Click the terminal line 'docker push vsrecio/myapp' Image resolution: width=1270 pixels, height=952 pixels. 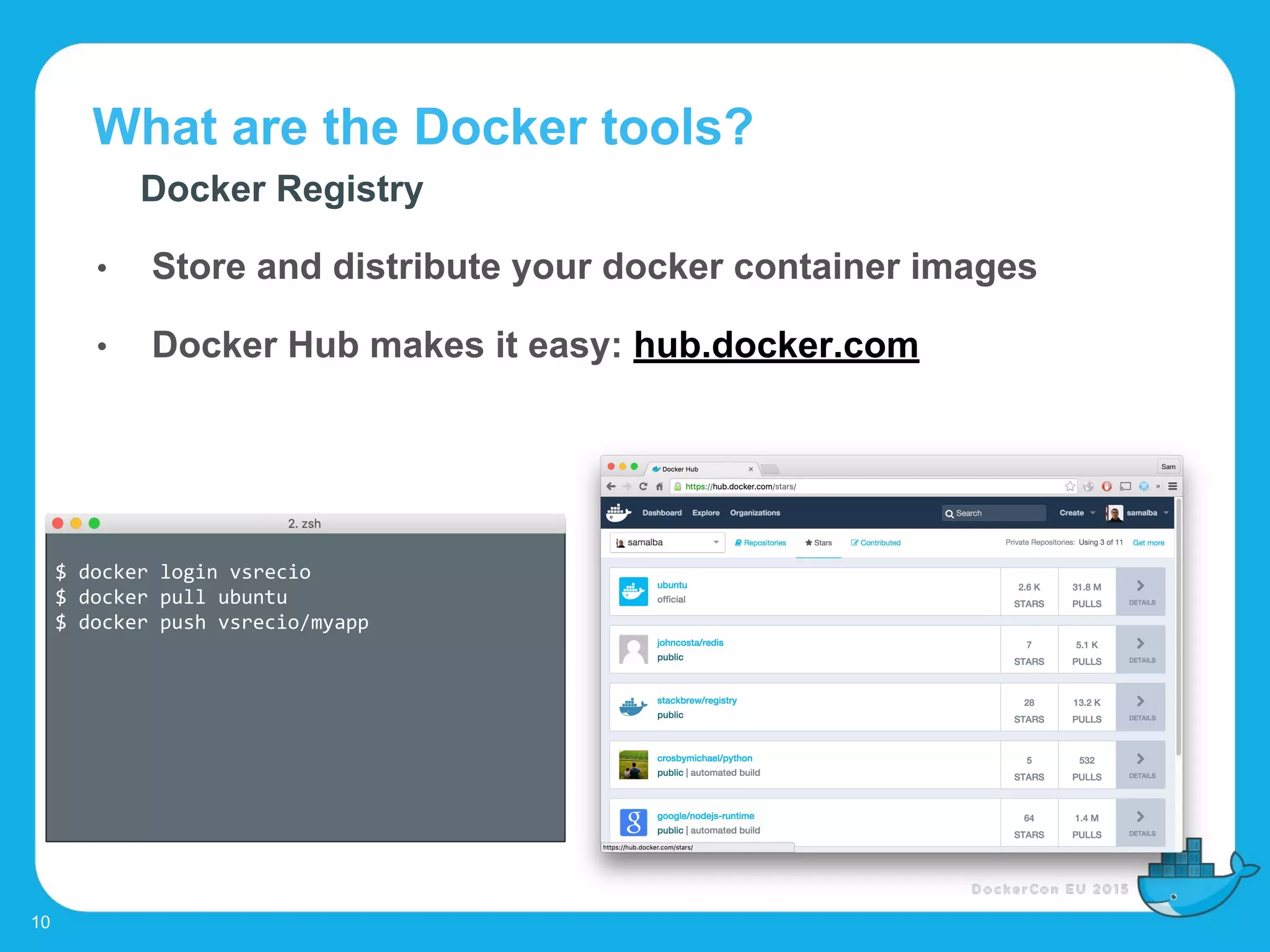coord(212,622)
